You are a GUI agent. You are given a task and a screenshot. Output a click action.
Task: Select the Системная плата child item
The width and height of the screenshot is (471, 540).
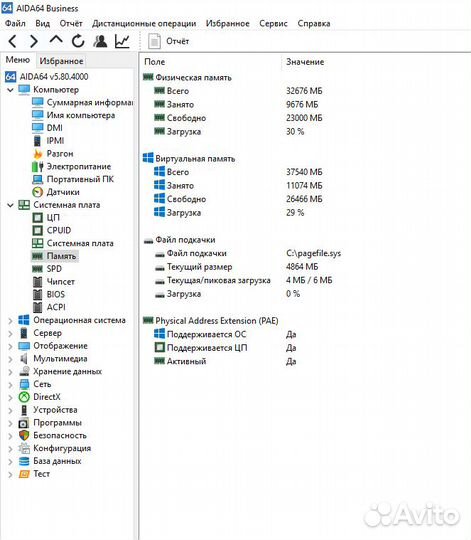tap(73, 243)
